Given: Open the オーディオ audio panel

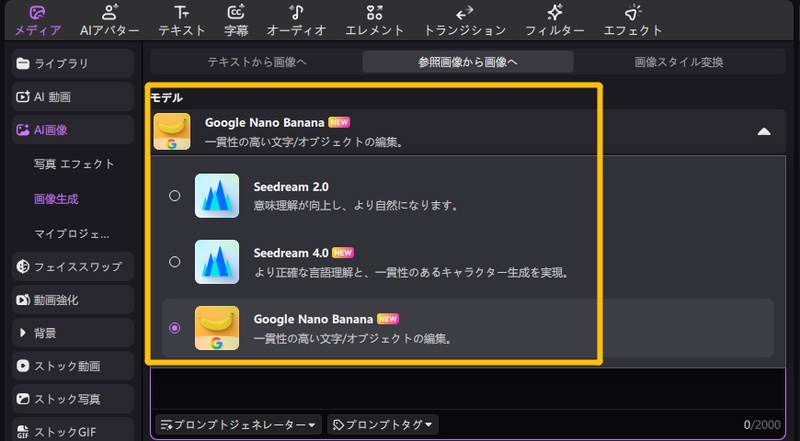Looking at the screenshot, I should (296, 20).
